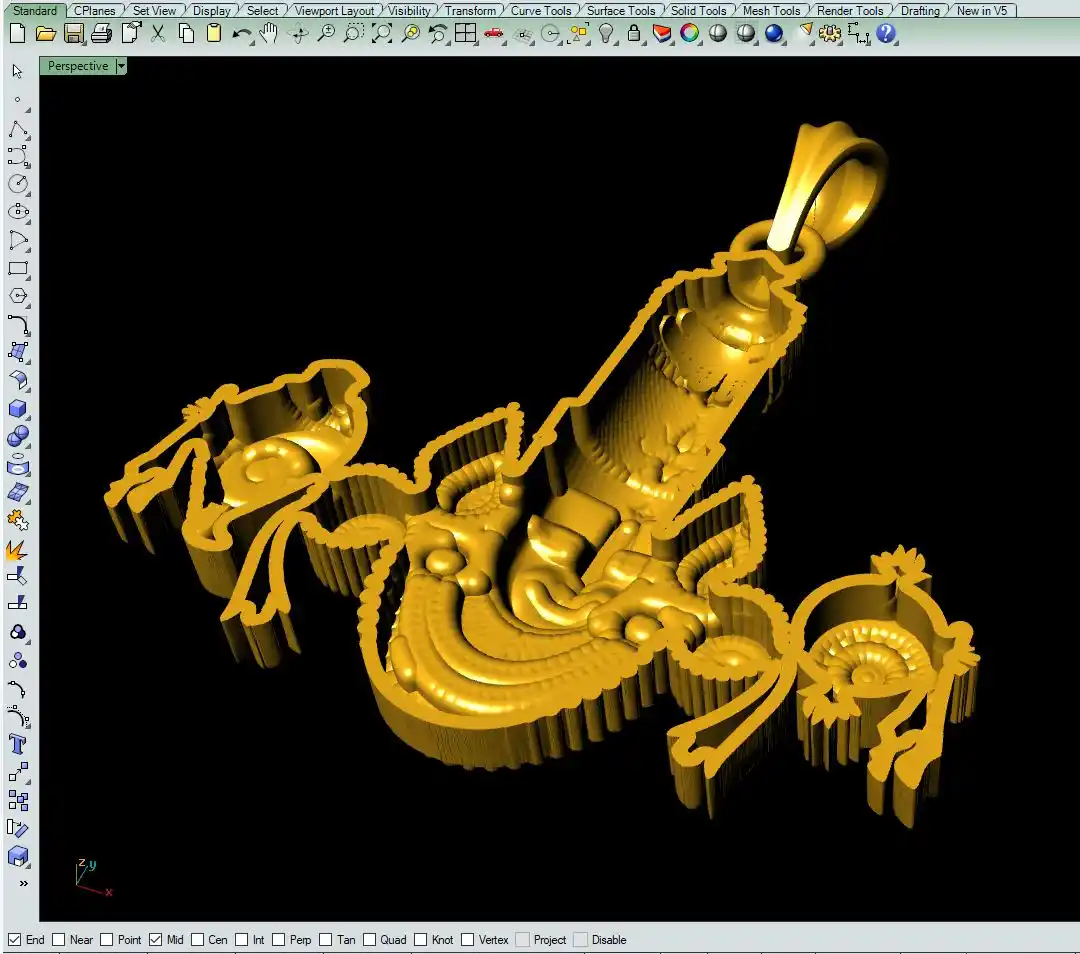1080x954 pixels.
Task: Expand the sidebar overflow chevron
Action: point(23,883)
